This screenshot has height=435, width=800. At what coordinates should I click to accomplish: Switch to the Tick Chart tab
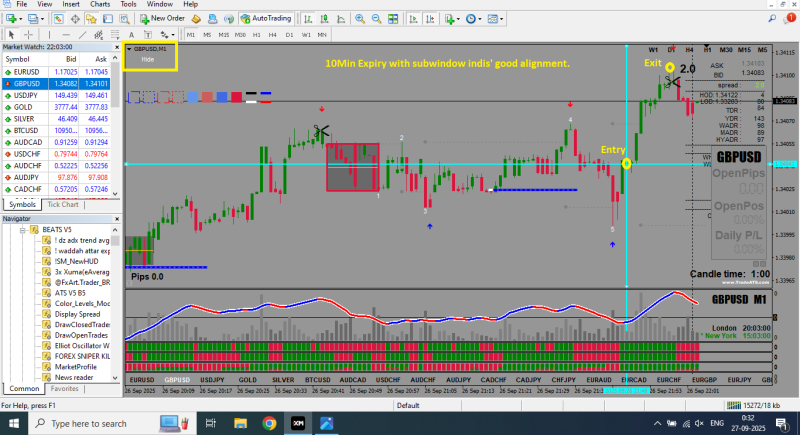click(63, 204)
